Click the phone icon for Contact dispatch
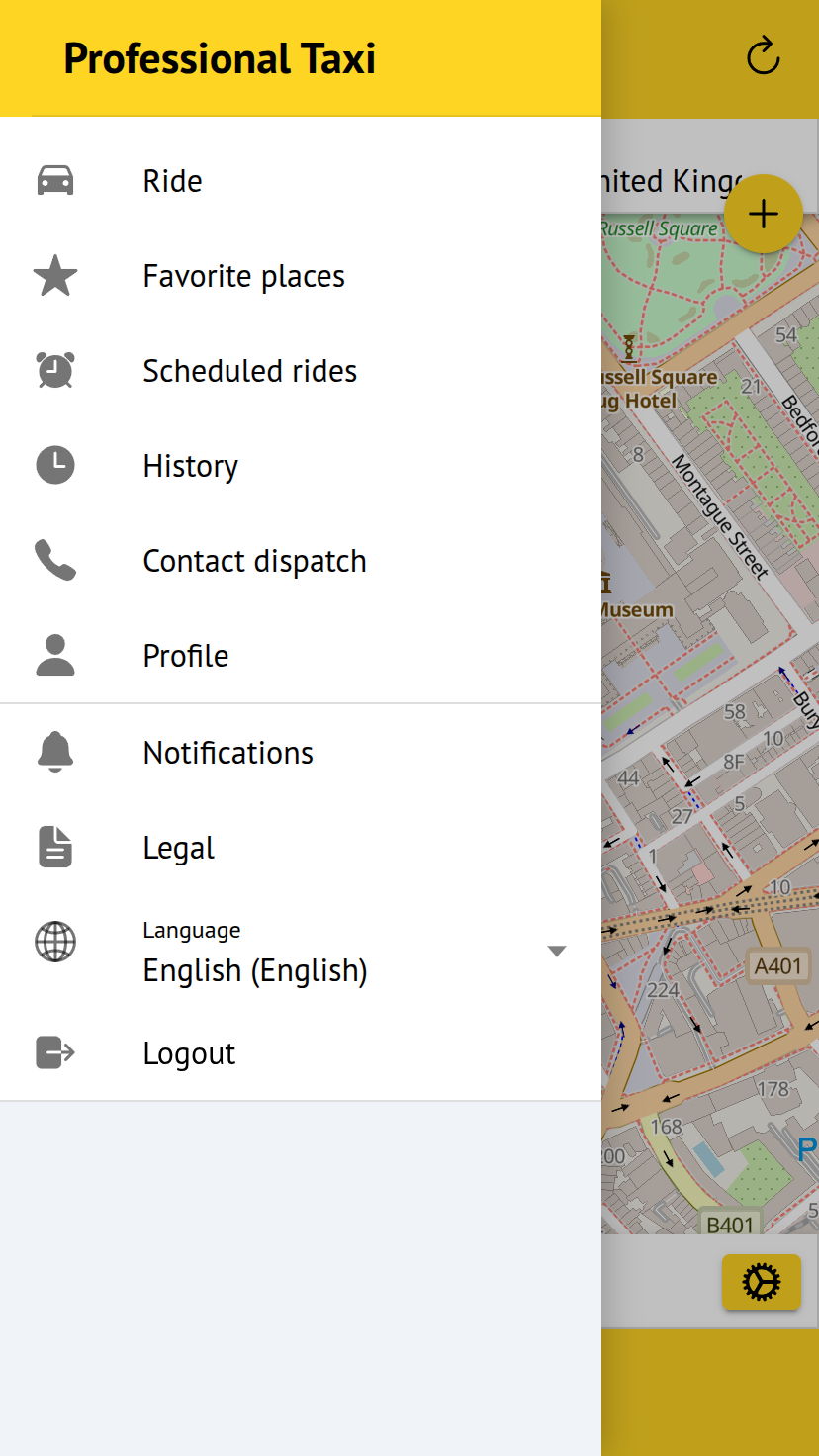This screenshot has width=819, height=1456. (x=55, y=561)
